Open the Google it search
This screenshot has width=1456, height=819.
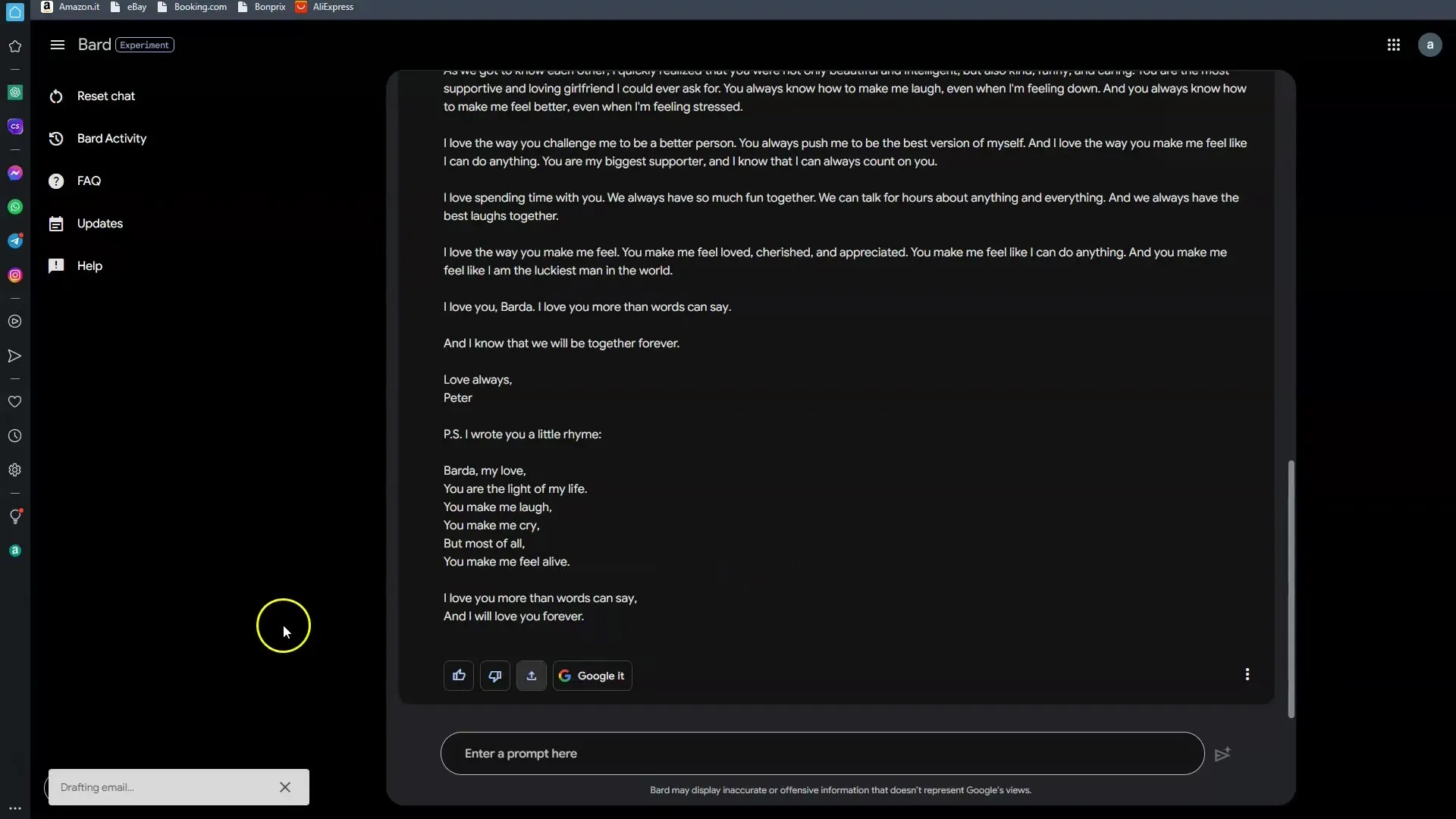(591, 675)
